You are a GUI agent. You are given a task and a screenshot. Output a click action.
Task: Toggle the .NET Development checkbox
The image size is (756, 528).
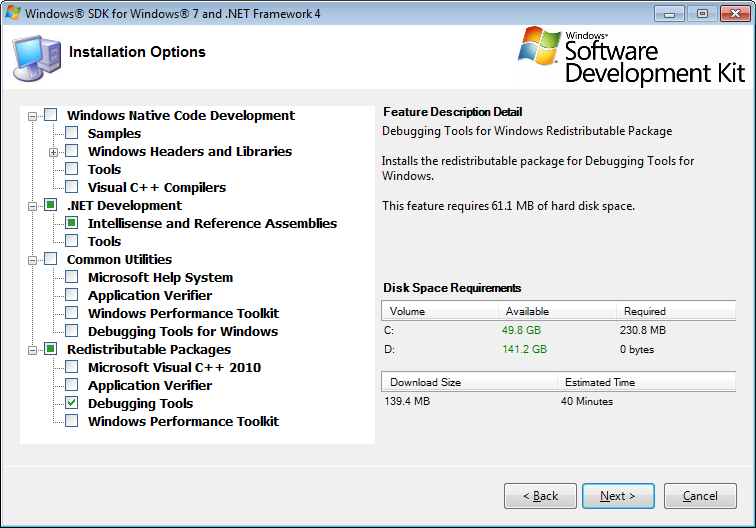51,205
